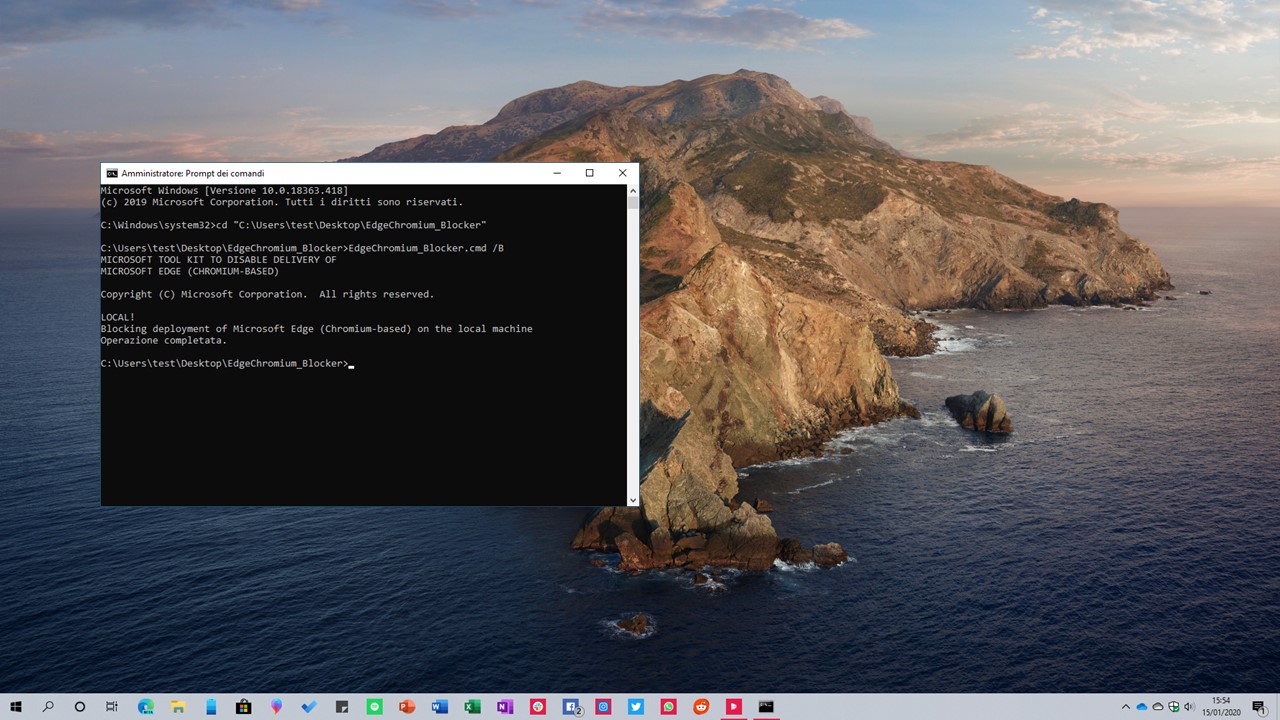Click 'Copyright (C) Microsoft Corporation' line

tap(268, 294)
